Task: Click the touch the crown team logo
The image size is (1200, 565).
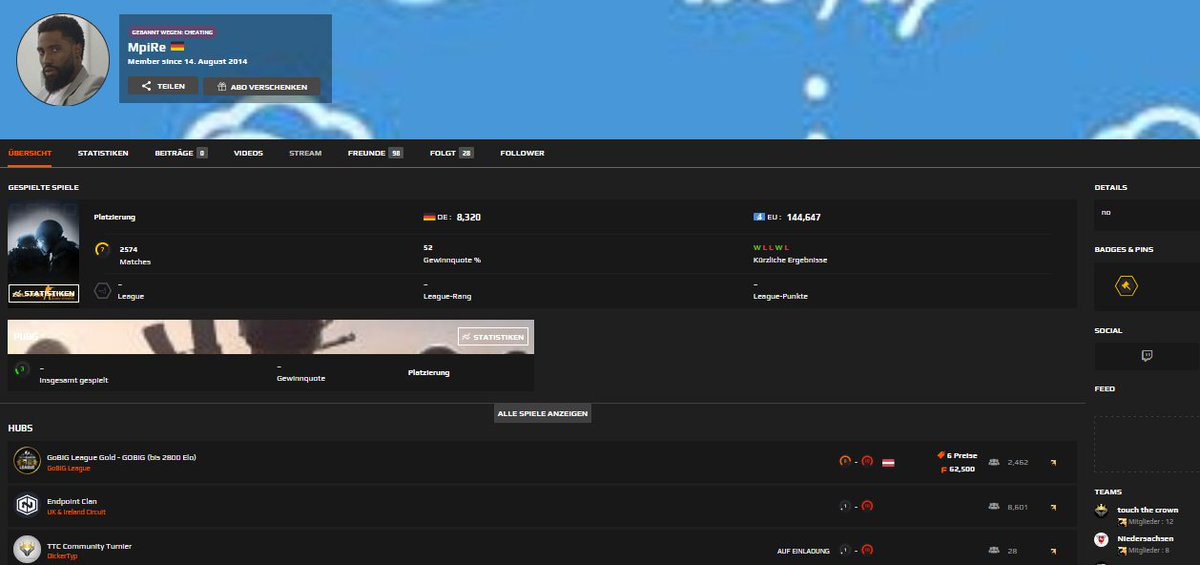Action: pyautogui.click(x=1101, y=510)
